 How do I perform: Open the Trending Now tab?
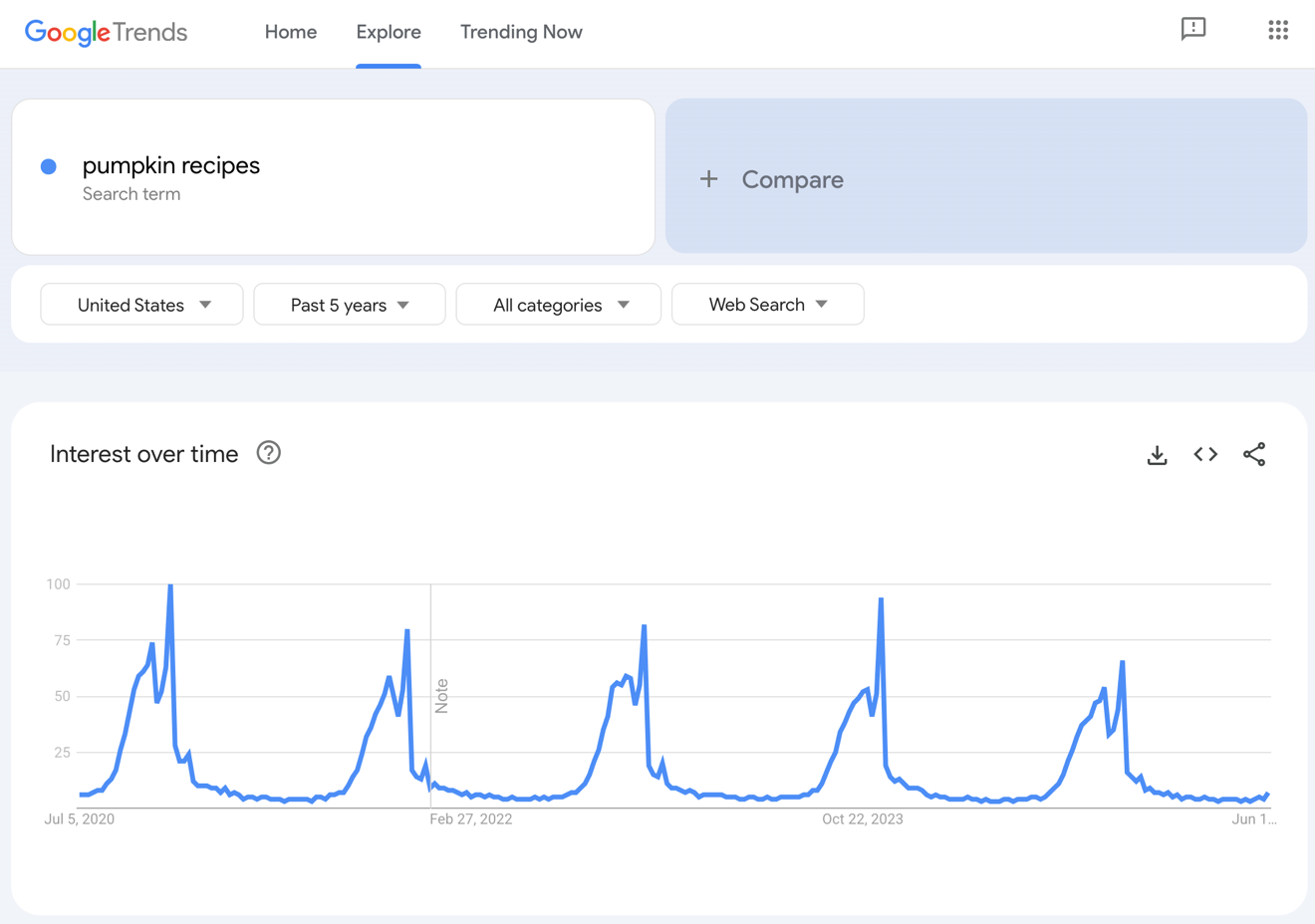click(x=521, y=32)
